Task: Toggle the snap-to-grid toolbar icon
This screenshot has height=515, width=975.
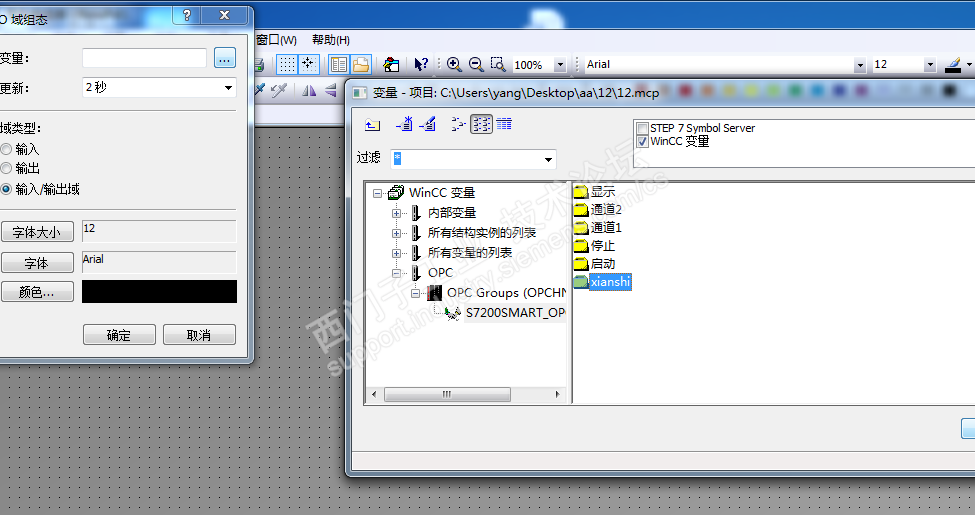Action: [x=309, y=64]
